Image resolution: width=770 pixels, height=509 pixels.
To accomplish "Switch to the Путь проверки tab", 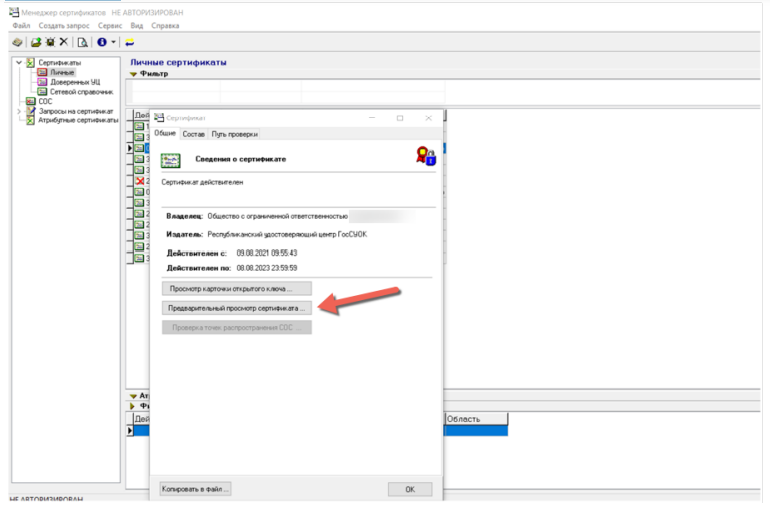I will 235,134.
